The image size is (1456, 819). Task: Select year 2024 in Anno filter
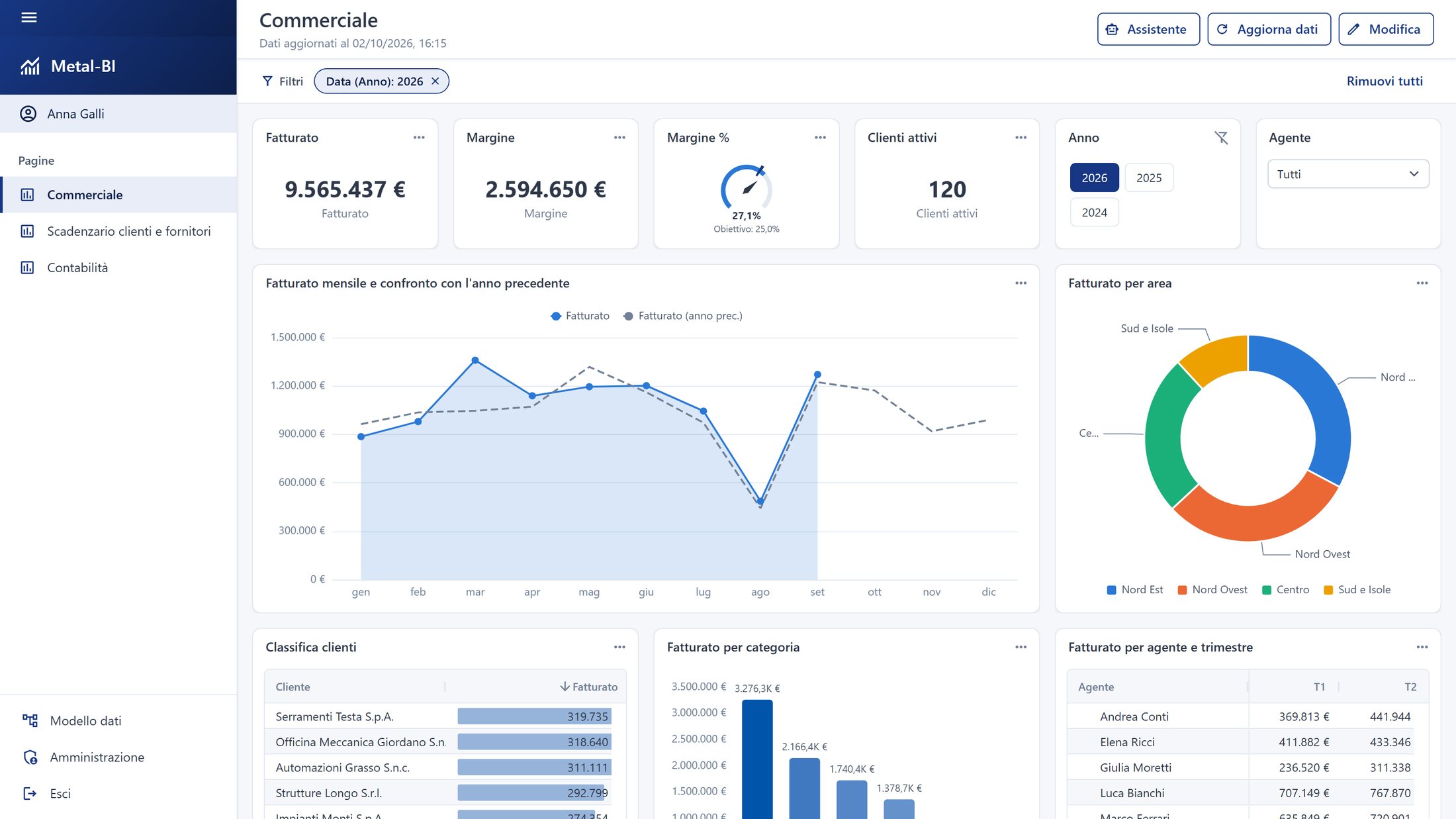coord(1094,213)
